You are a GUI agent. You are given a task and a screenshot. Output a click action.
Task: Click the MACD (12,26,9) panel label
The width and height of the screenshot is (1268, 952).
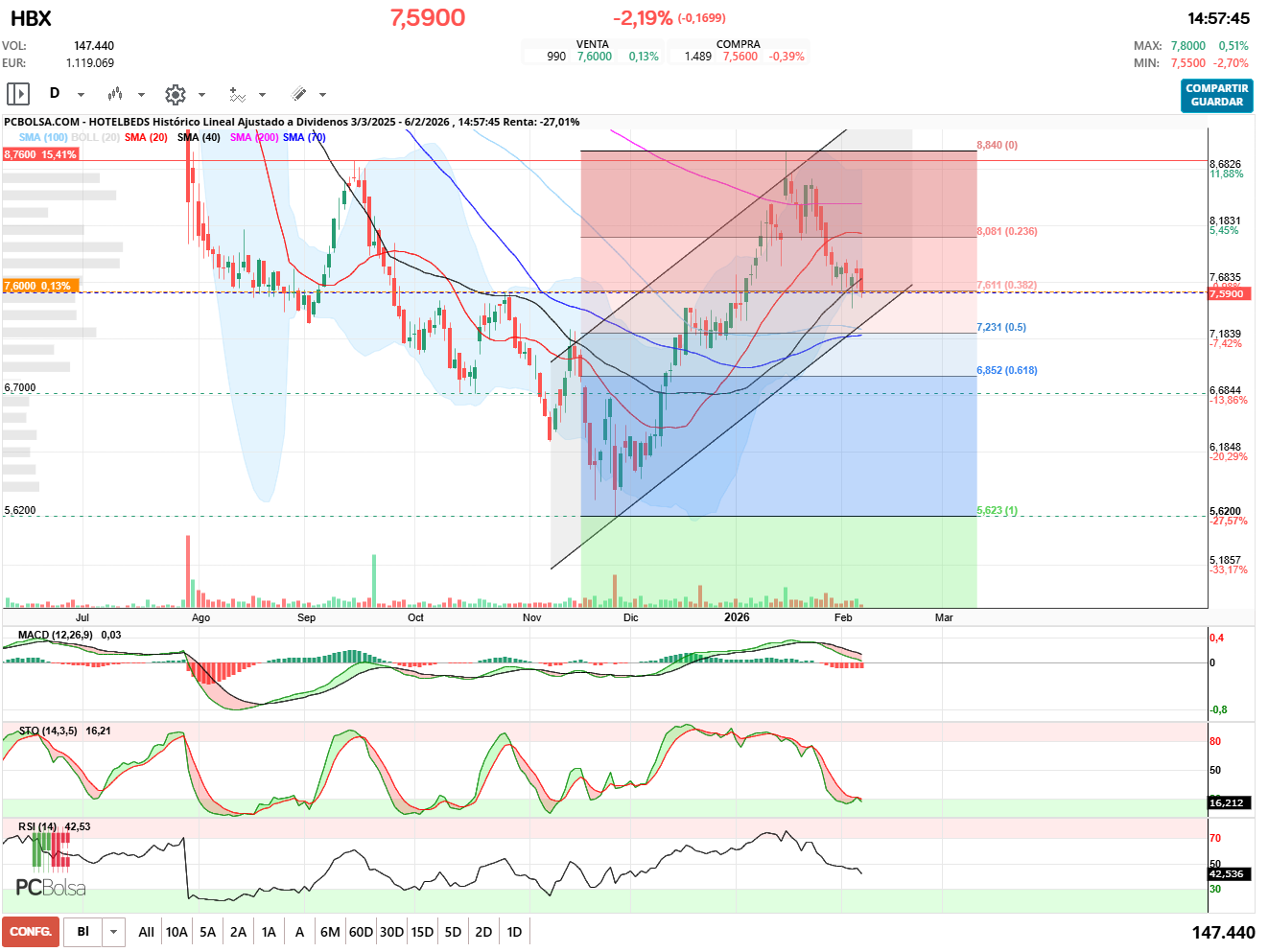tap(56, 635)
